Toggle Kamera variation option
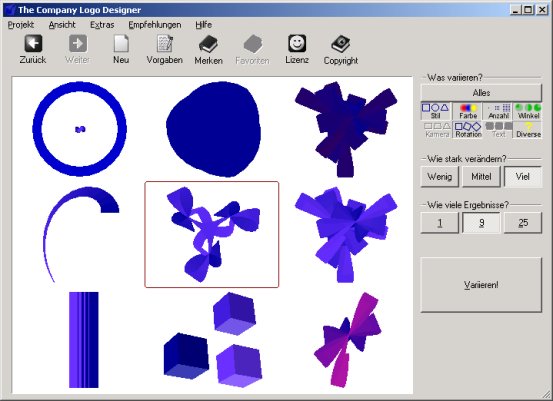Screen dimensions: 553x401 click(437, 130)
